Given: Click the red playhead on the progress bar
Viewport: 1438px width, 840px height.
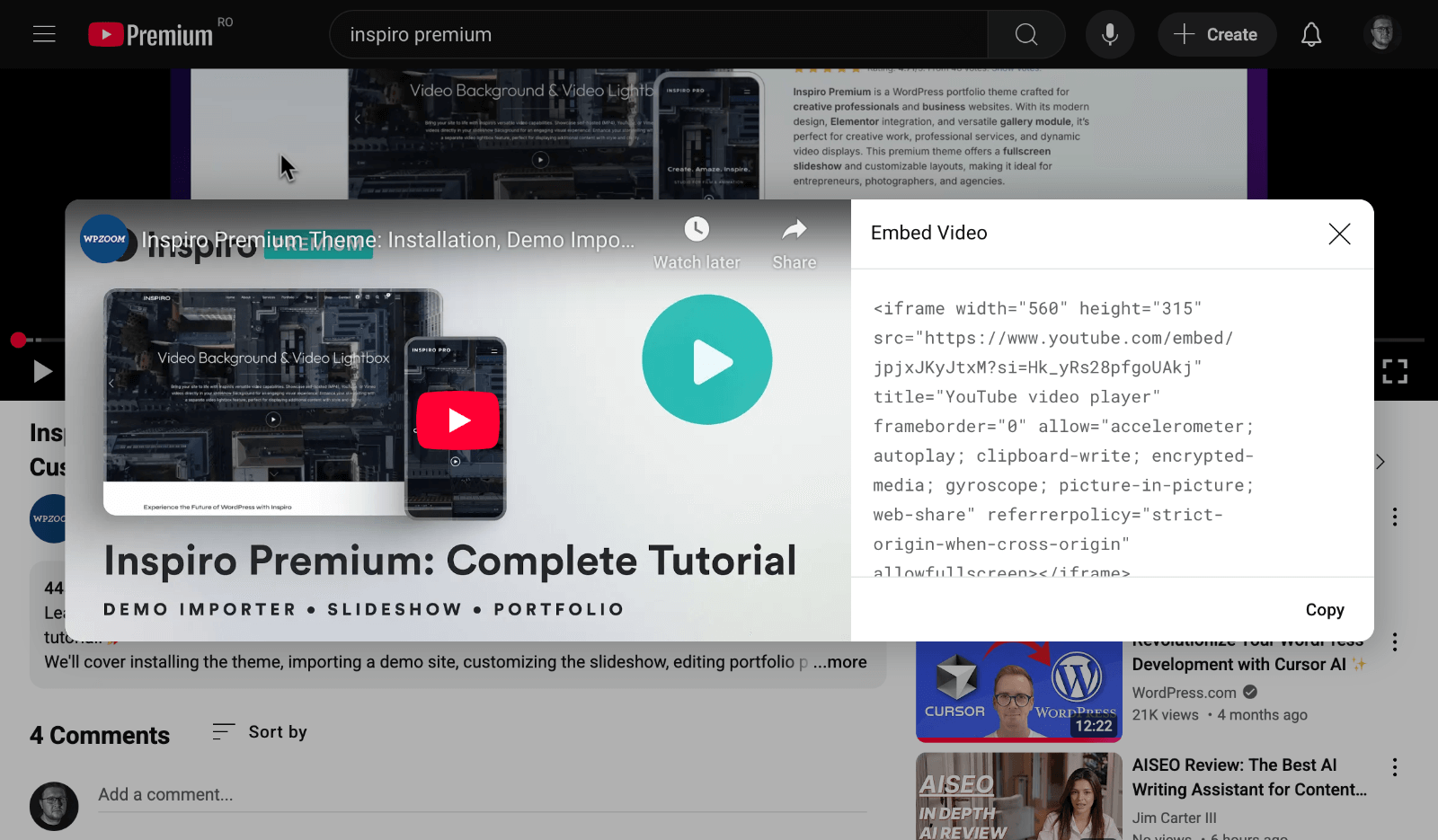Looking at the screenshot, I should (x=17, y=340).
